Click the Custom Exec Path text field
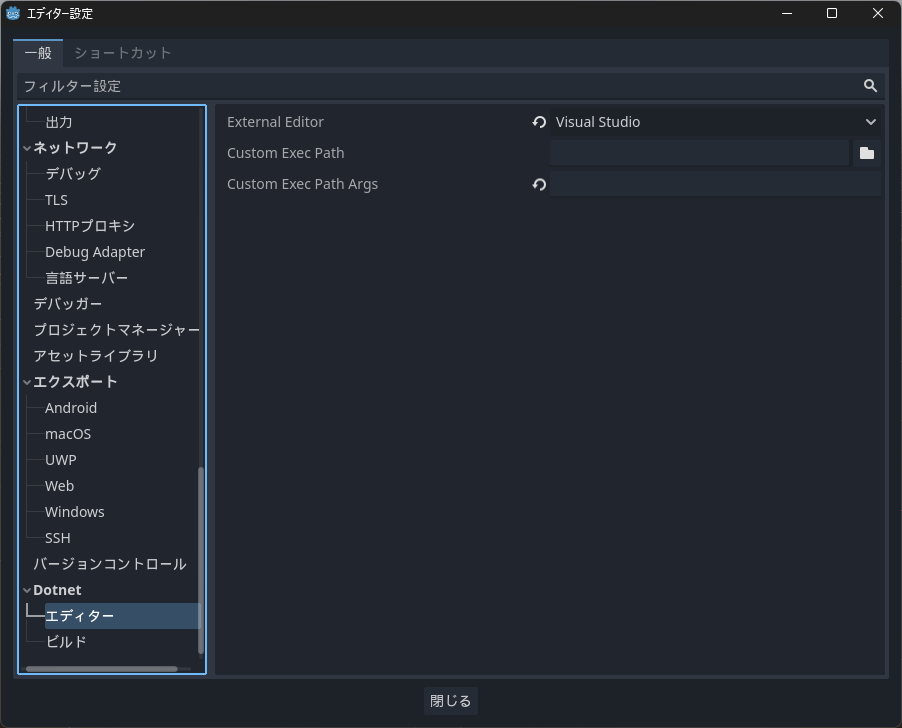 tap(699, 153)
